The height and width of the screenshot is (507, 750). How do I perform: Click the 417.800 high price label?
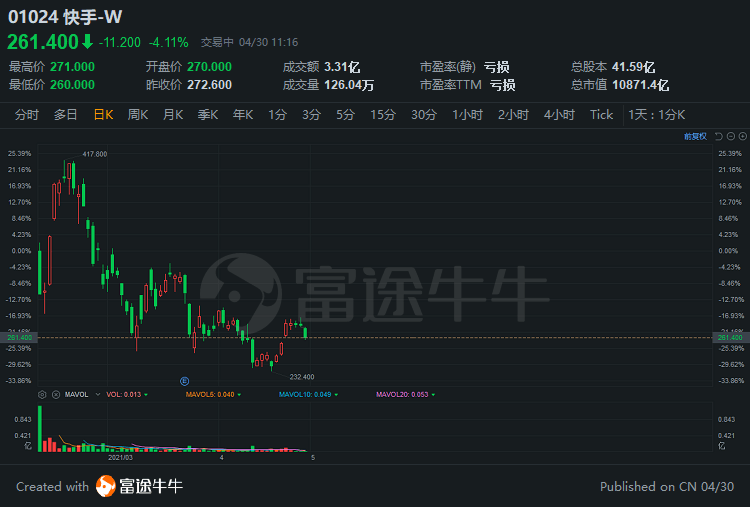tap(95, 154)
